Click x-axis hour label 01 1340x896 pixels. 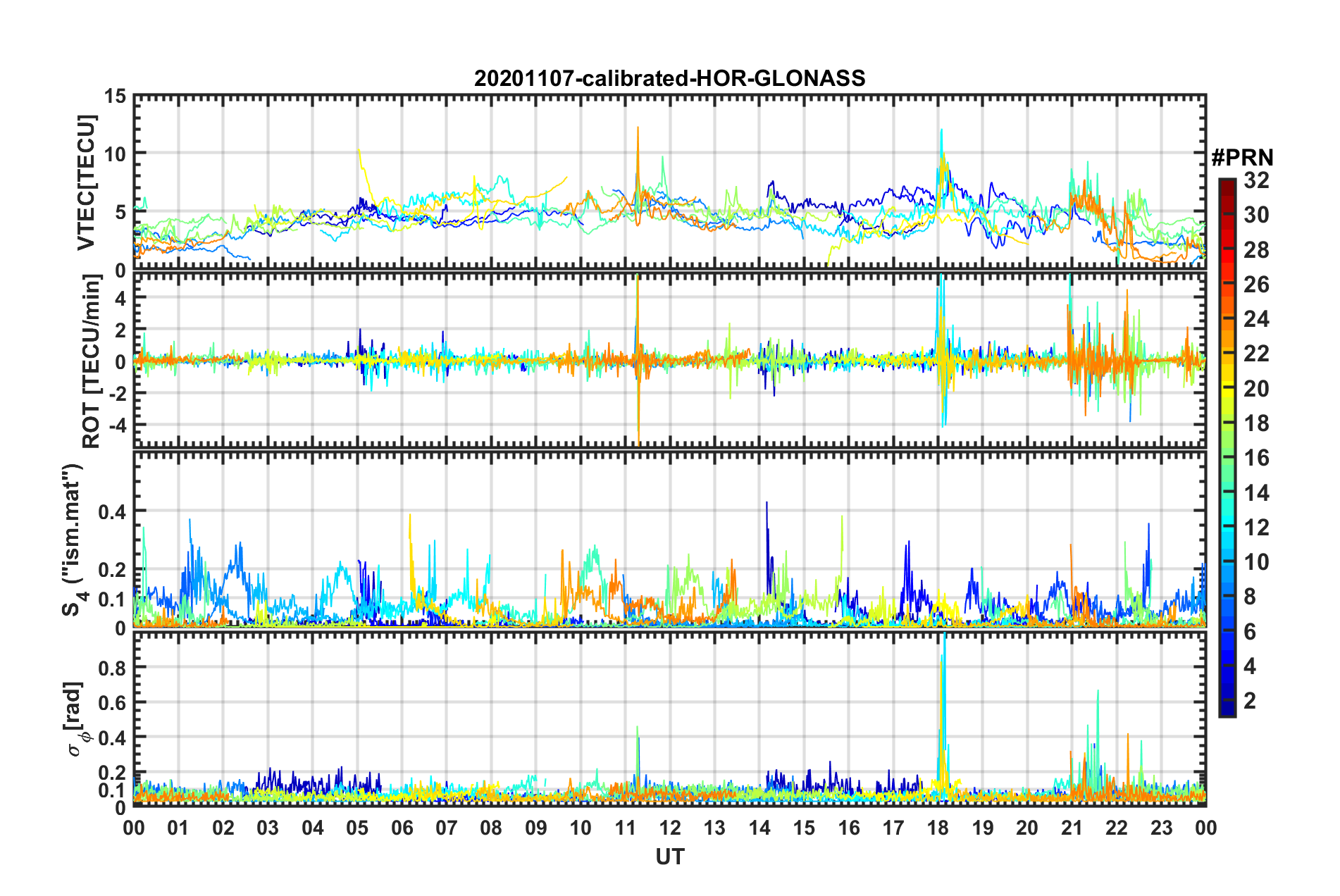pyautogui.click(x=178, y=828)
